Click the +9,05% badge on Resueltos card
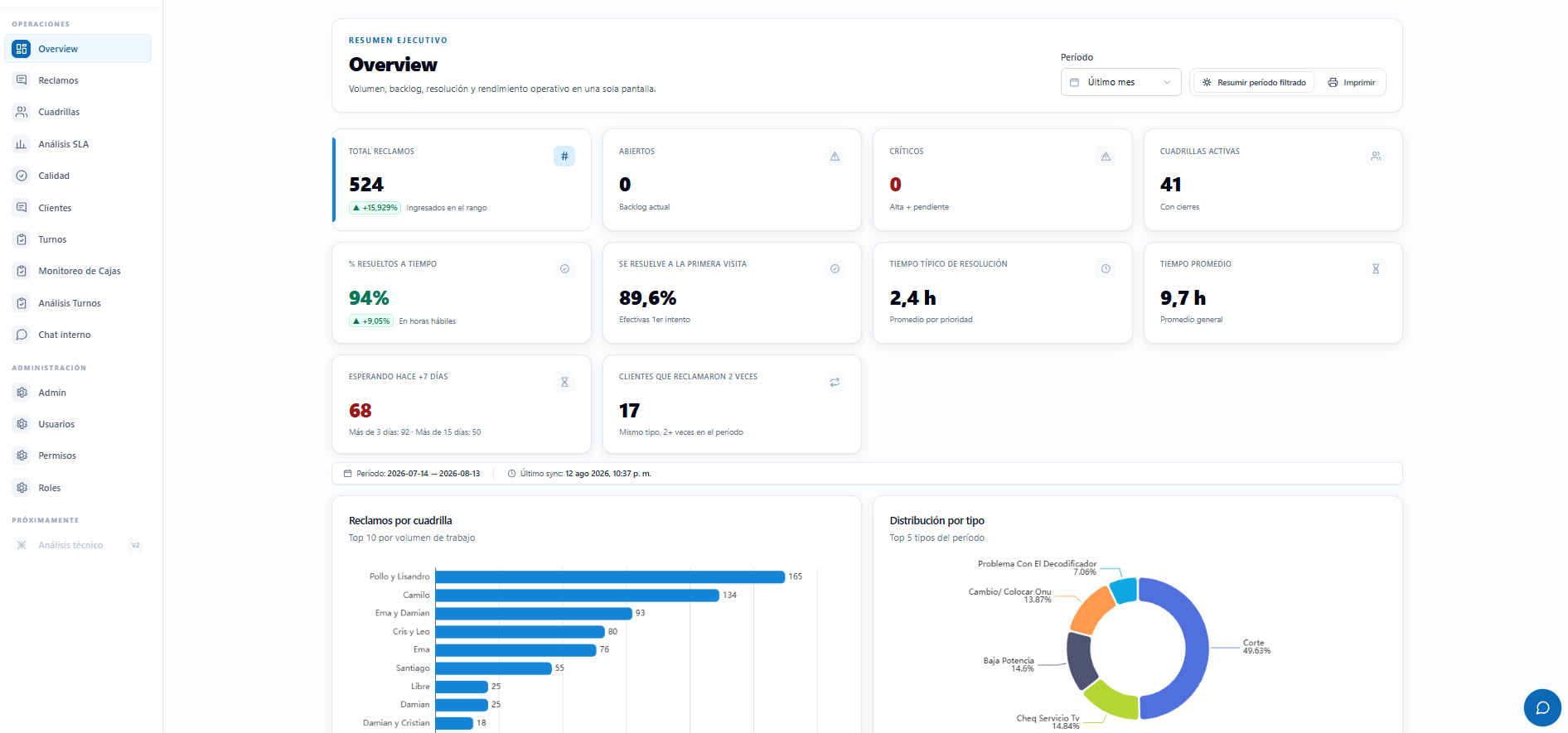1568x733 pixels. 371,321
